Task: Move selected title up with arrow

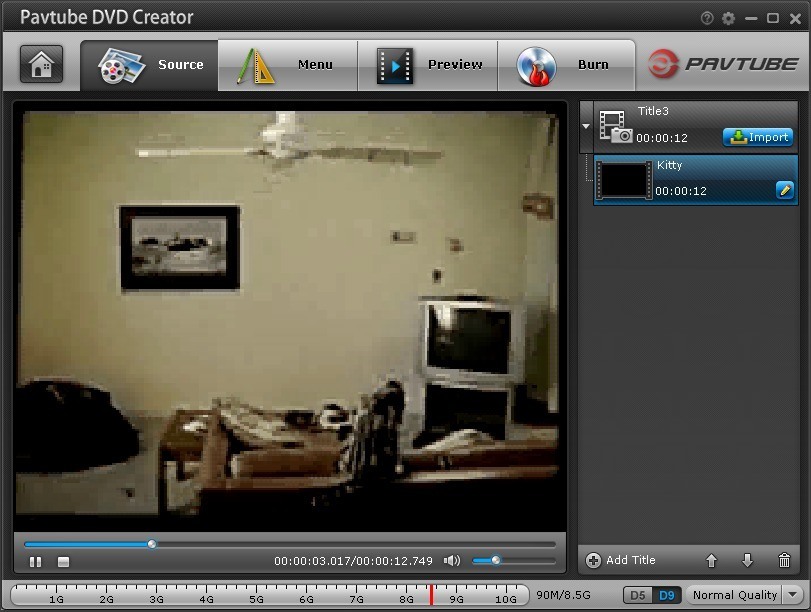Action: 712,561
